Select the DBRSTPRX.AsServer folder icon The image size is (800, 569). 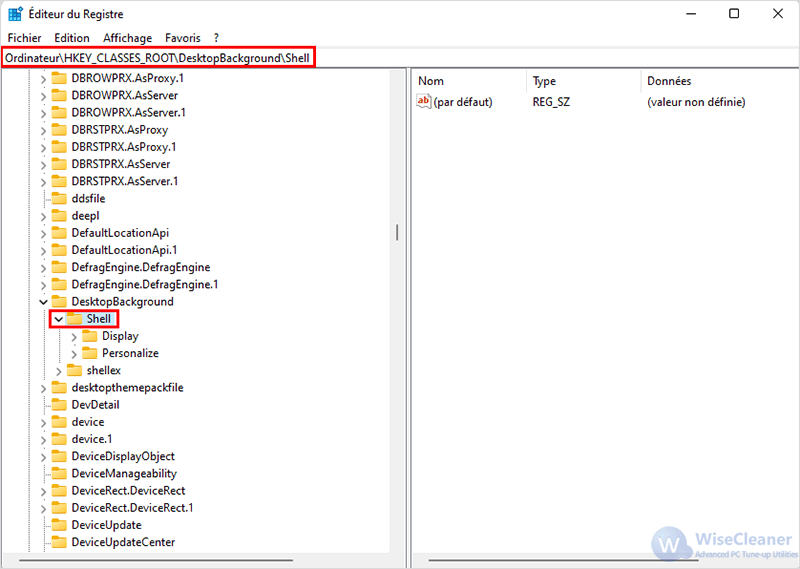[x=59, y=164]
